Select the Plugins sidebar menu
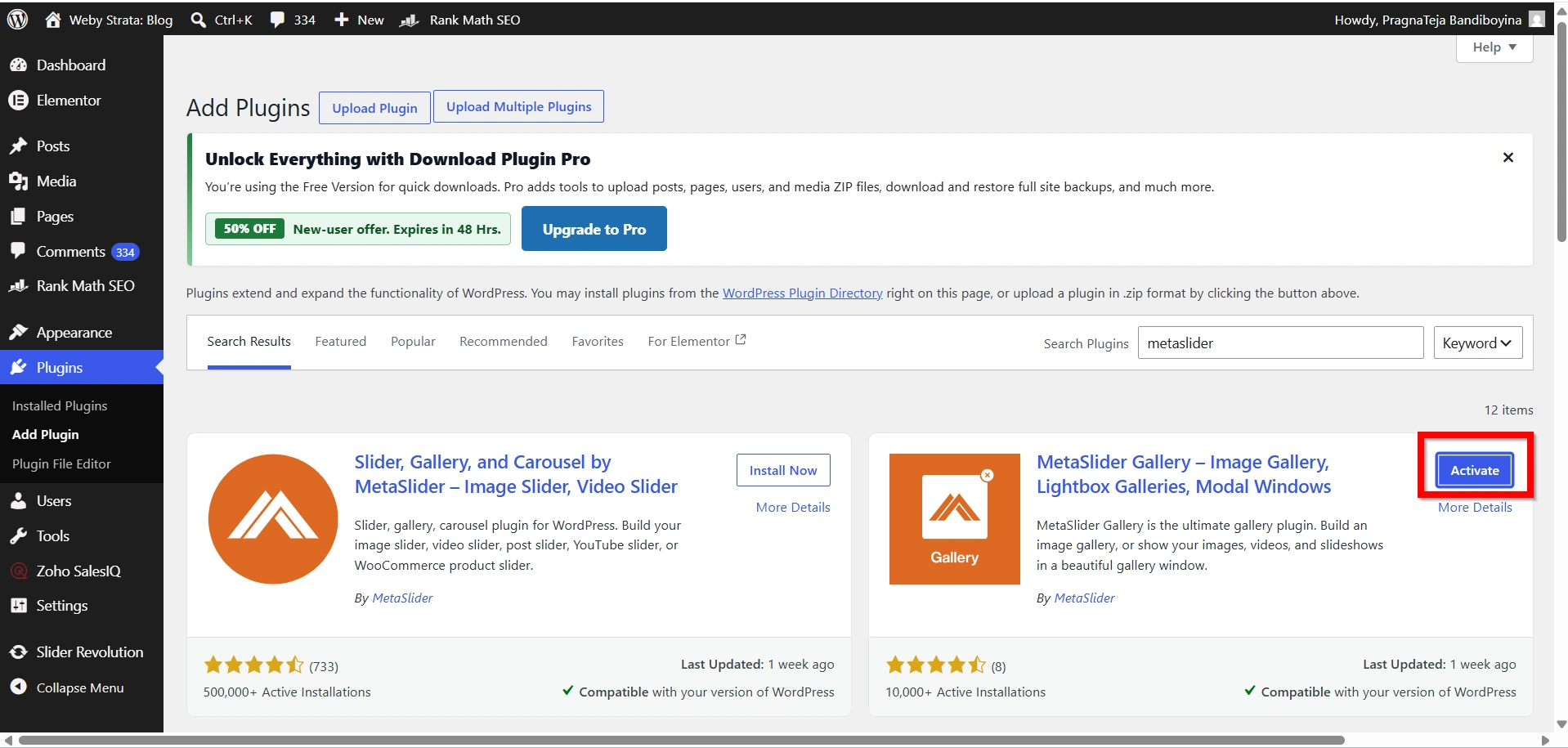The image size is (1568, 748). pos(82,367)
